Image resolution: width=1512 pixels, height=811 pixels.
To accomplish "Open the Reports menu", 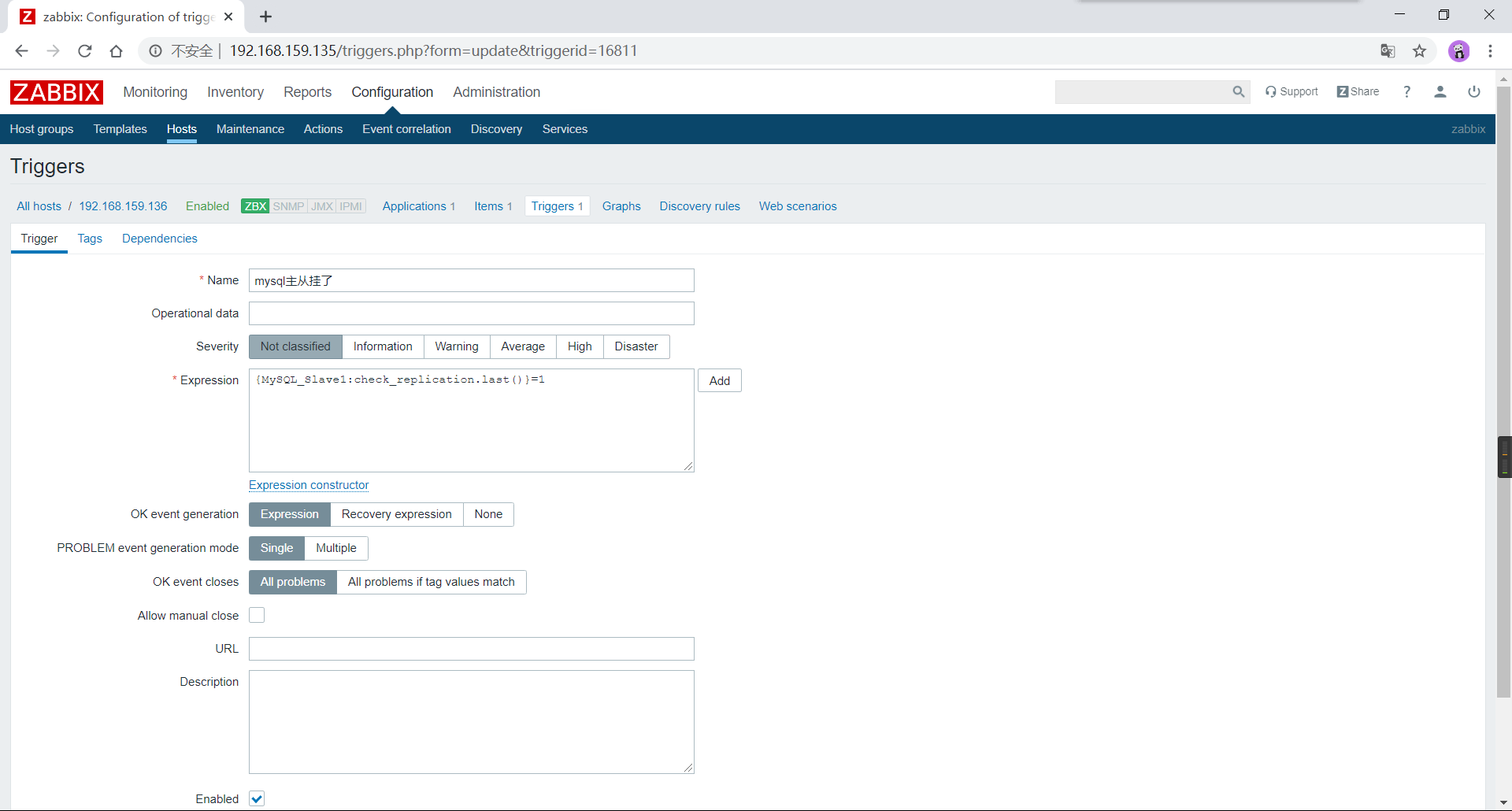I will pos(307,92).
